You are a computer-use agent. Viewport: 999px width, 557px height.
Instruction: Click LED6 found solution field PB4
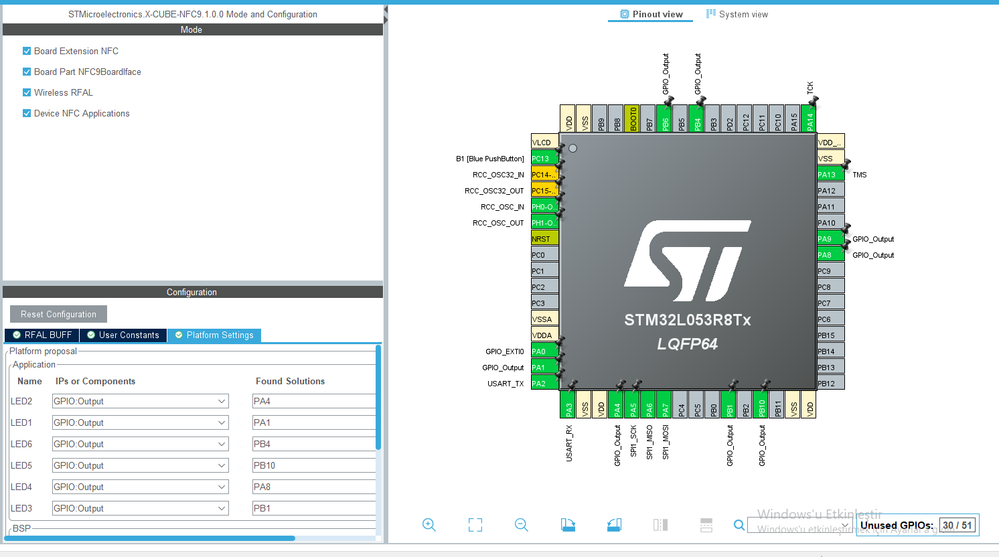click(313, 444)
